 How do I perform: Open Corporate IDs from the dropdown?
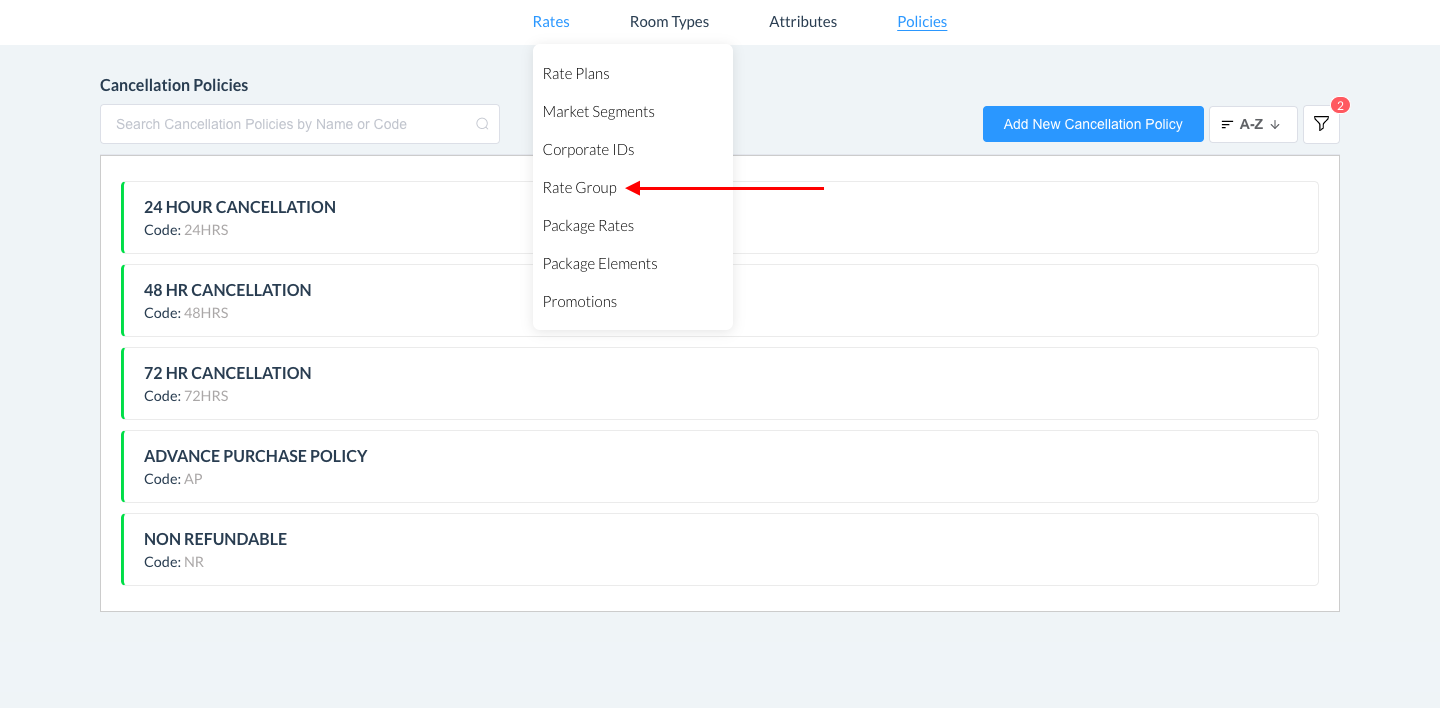[x=588, y=150]
